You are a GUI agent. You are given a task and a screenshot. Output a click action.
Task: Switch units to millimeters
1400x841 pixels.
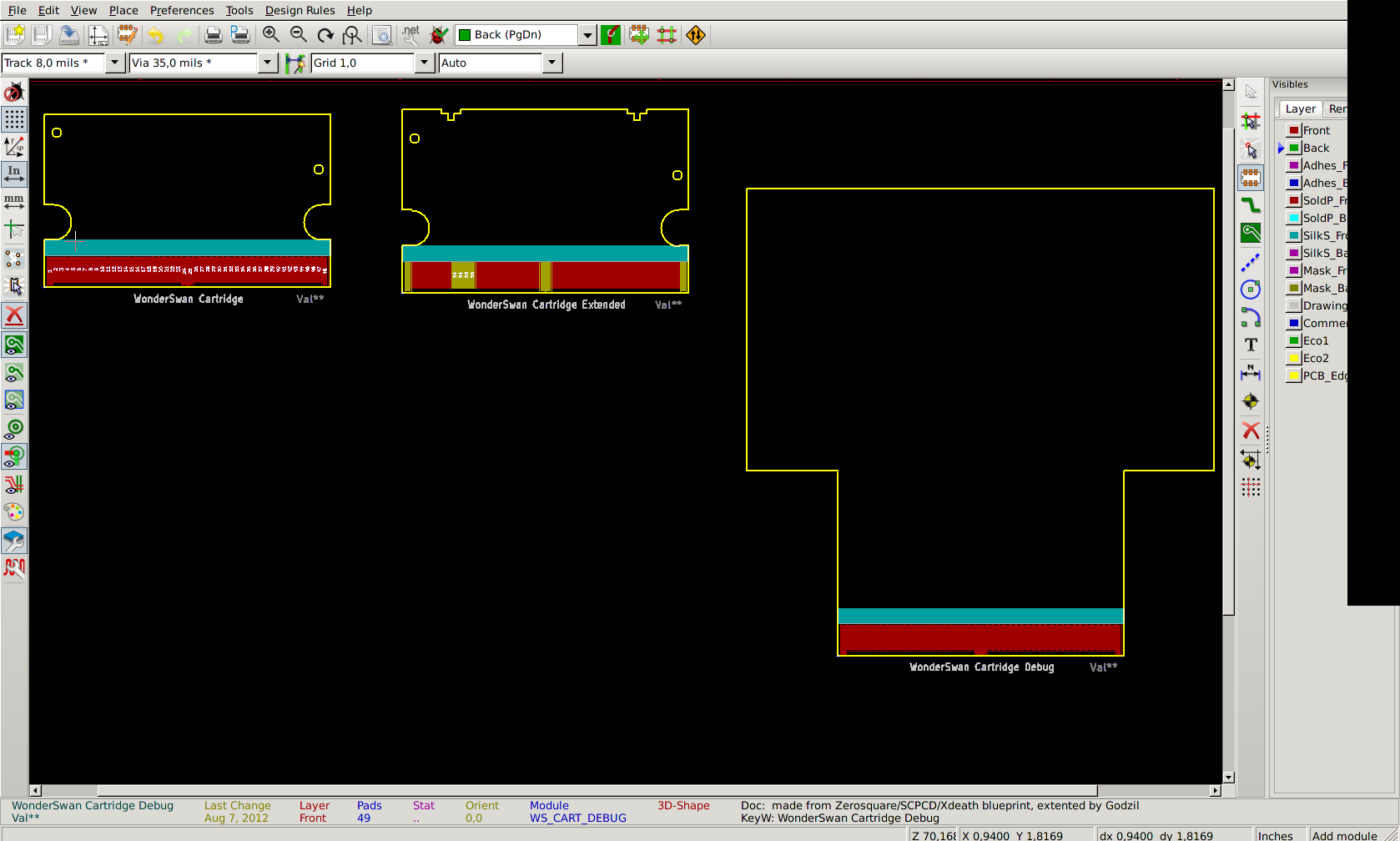(x=14, y=201)
